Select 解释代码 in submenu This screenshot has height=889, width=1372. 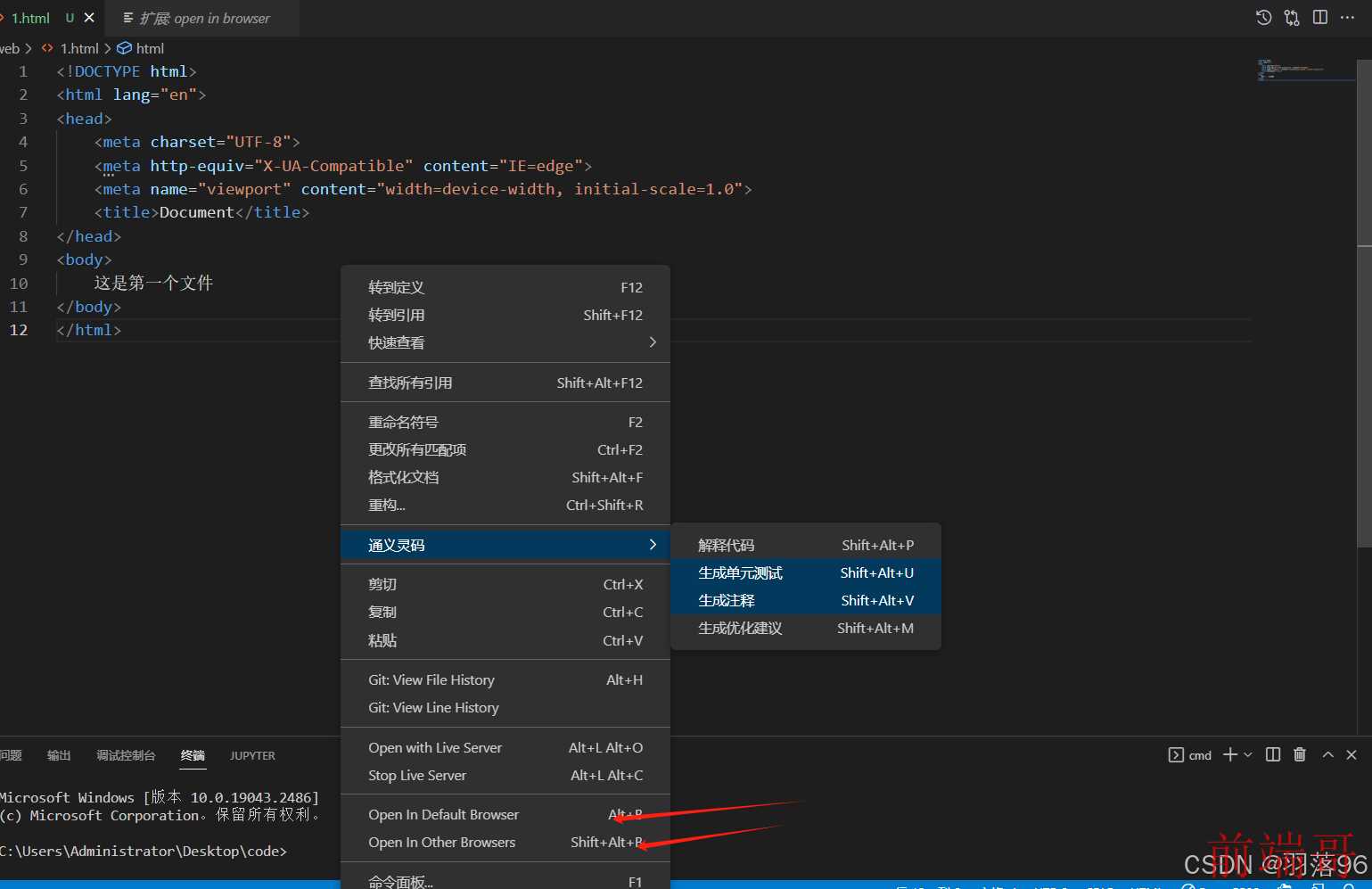click(806, 545)
